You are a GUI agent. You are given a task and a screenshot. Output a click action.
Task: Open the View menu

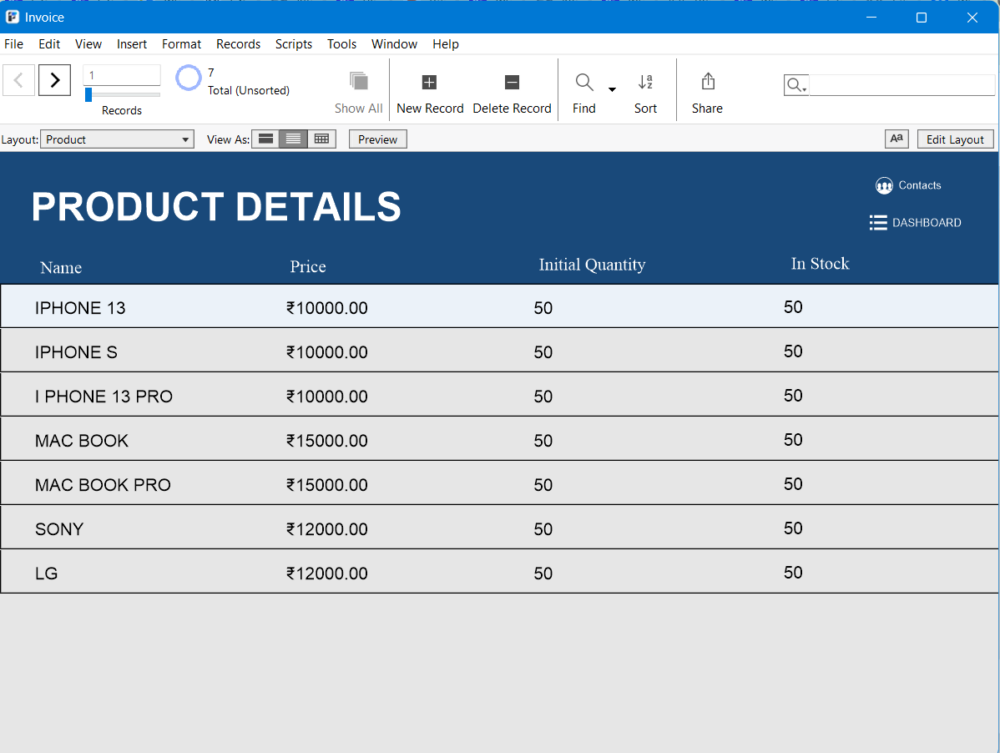(88, 44)
